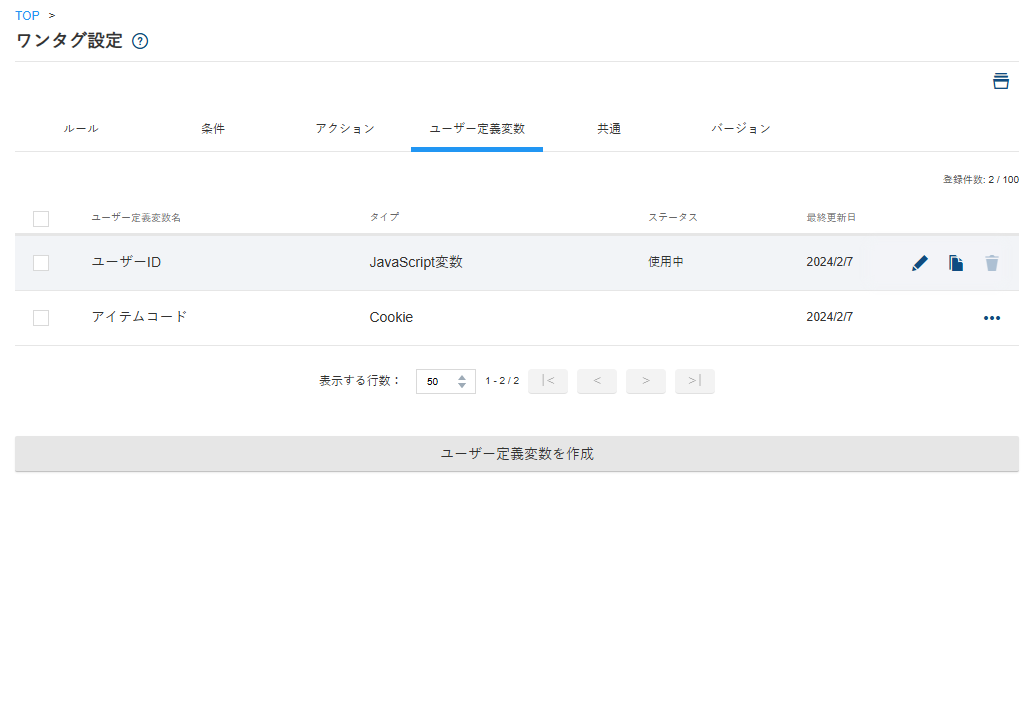Check the ユーザーID row checkbox
Image resolution: width=1035 pixels, height=717 pixels.
(41, 263)
